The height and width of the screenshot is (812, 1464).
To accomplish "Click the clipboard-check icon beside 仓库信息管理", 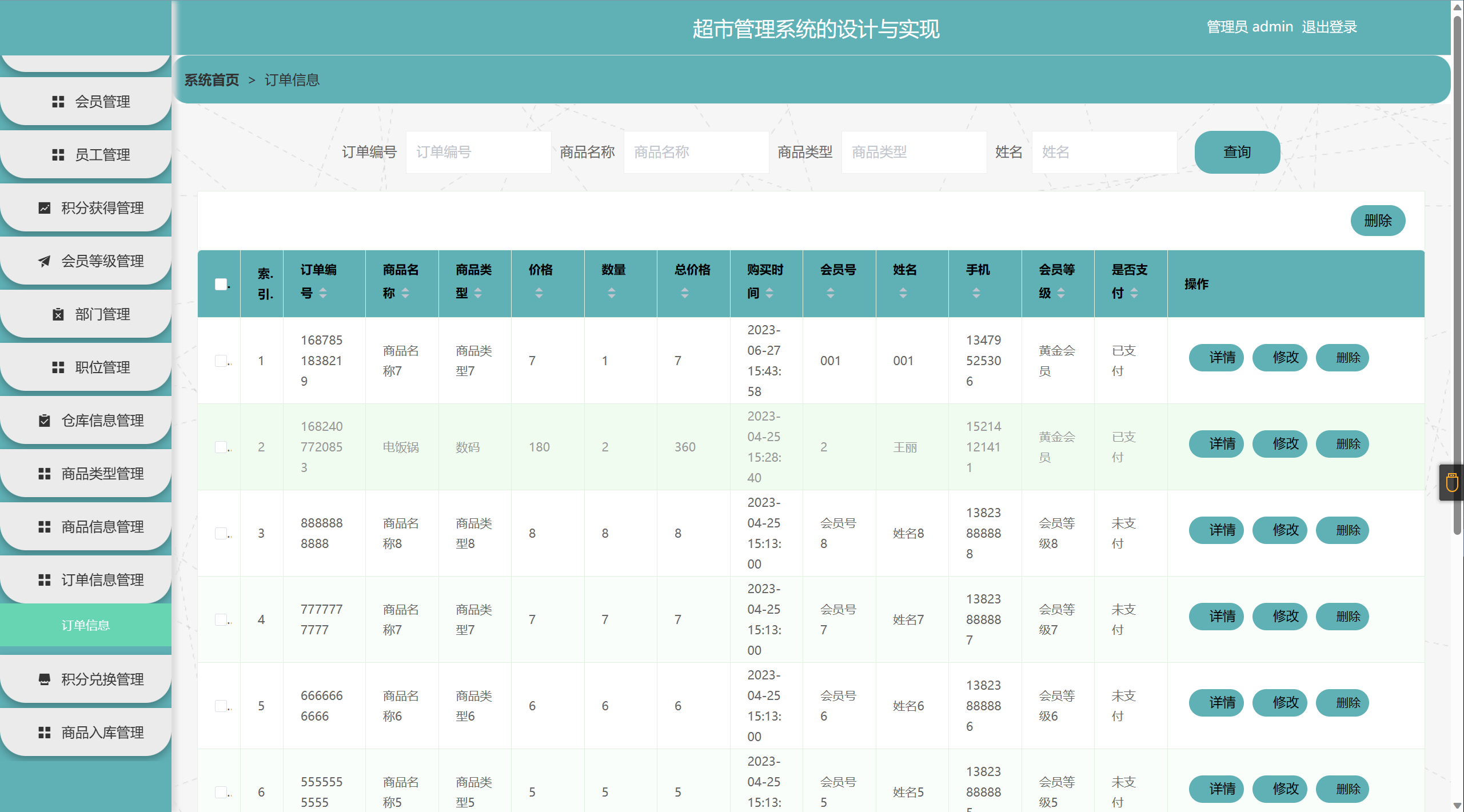I will coord(44,421).
